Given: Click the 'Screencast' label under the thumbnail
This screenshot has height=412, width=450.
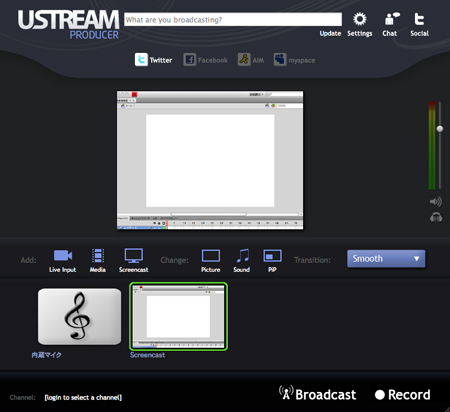Looking at the screenshot, I should pos(147,355).
